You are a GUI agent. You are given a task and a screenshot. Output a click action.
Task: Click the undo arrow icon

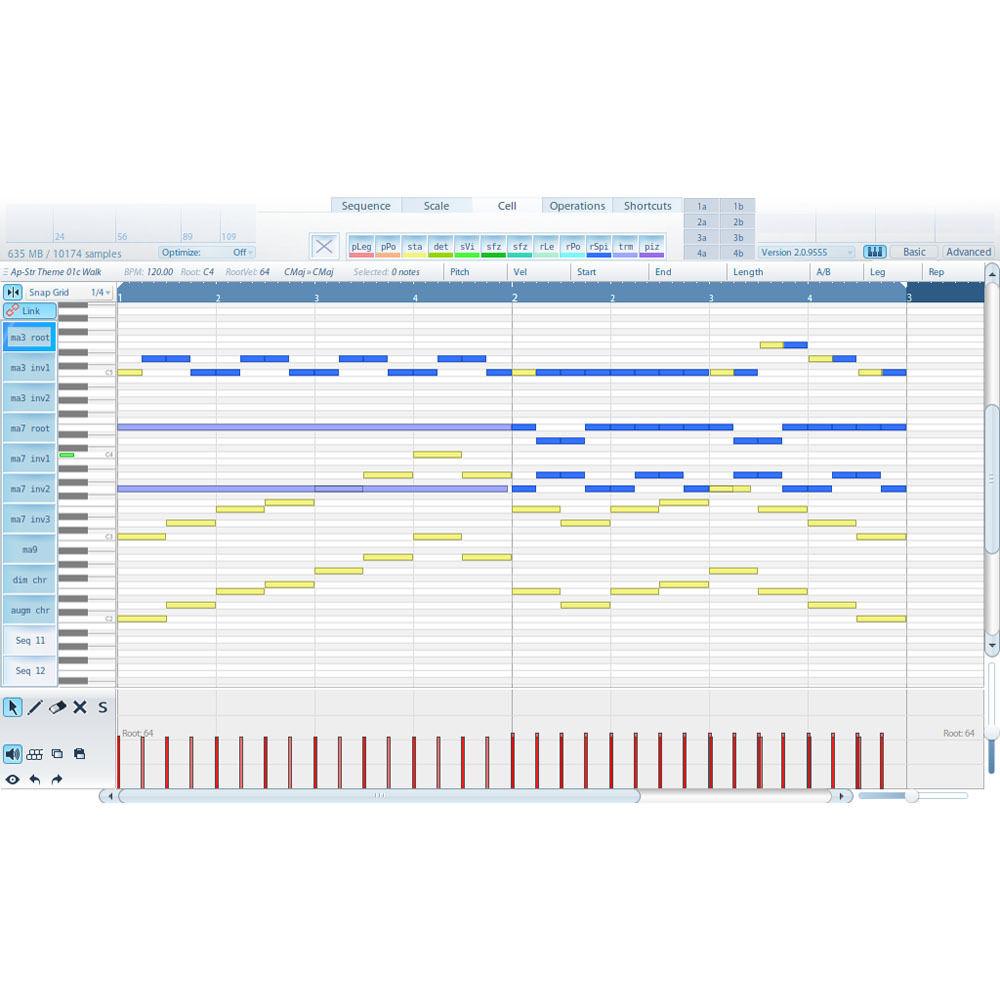pos(35,779)
